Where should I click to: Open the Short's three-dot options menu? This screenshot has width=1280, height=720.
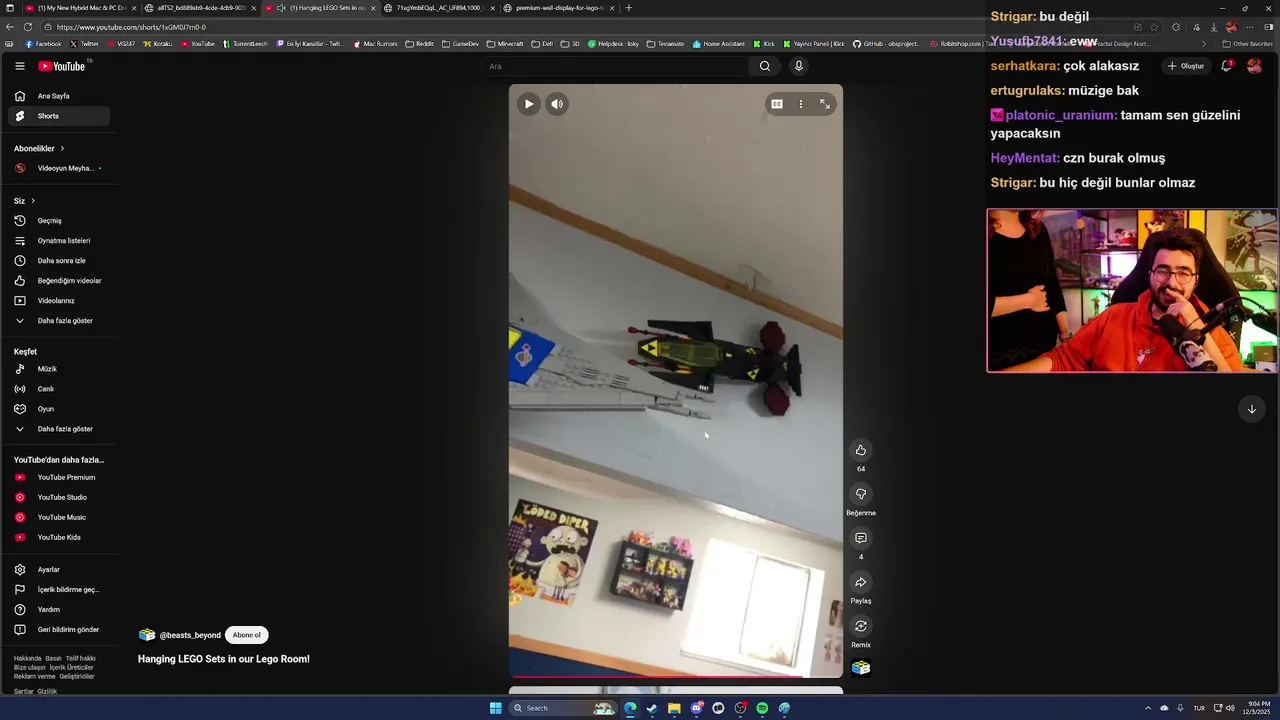pos(800,104)
